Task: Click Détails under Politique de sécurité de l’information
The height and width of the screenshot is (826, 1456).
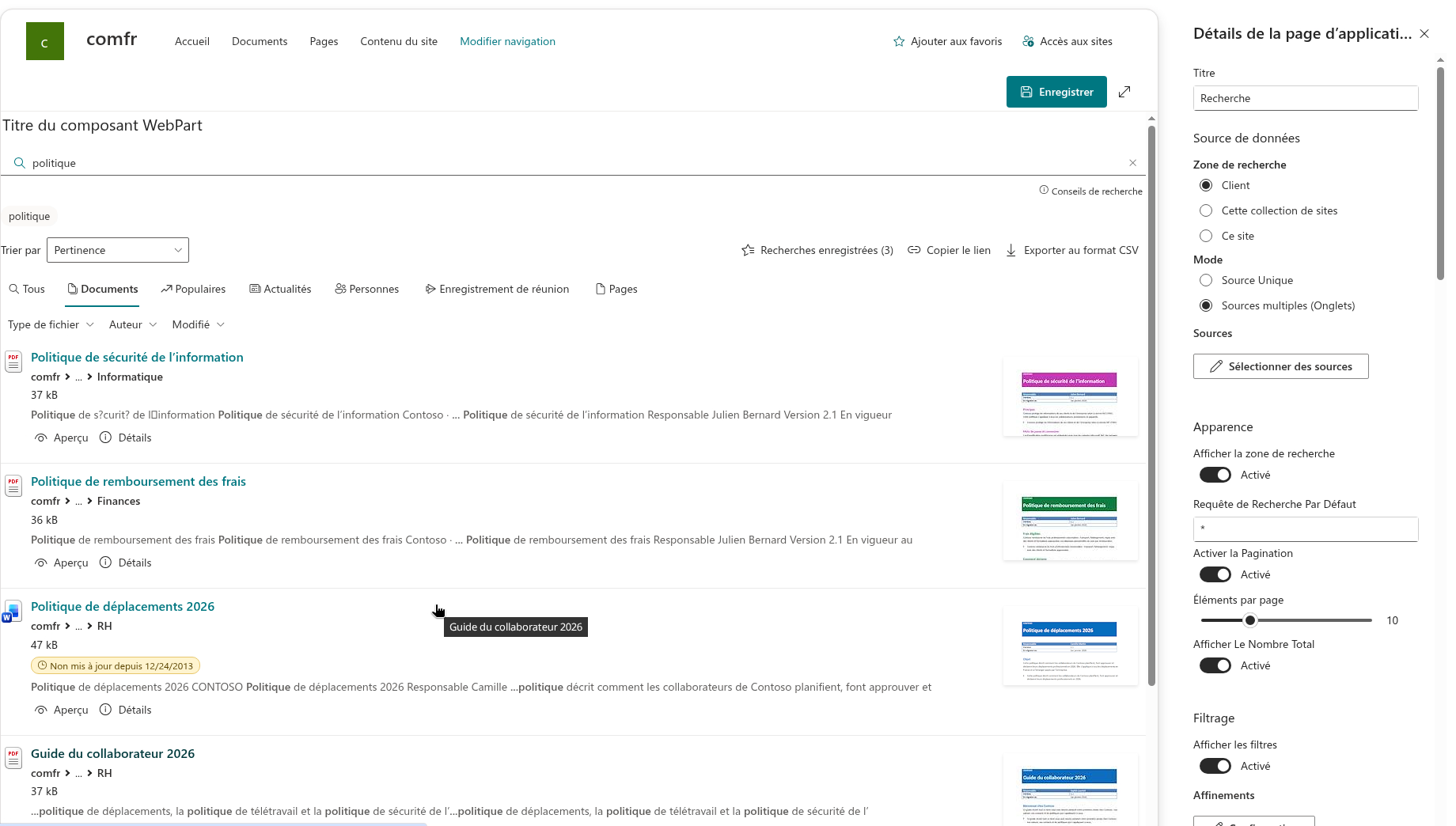Action: 126,438
